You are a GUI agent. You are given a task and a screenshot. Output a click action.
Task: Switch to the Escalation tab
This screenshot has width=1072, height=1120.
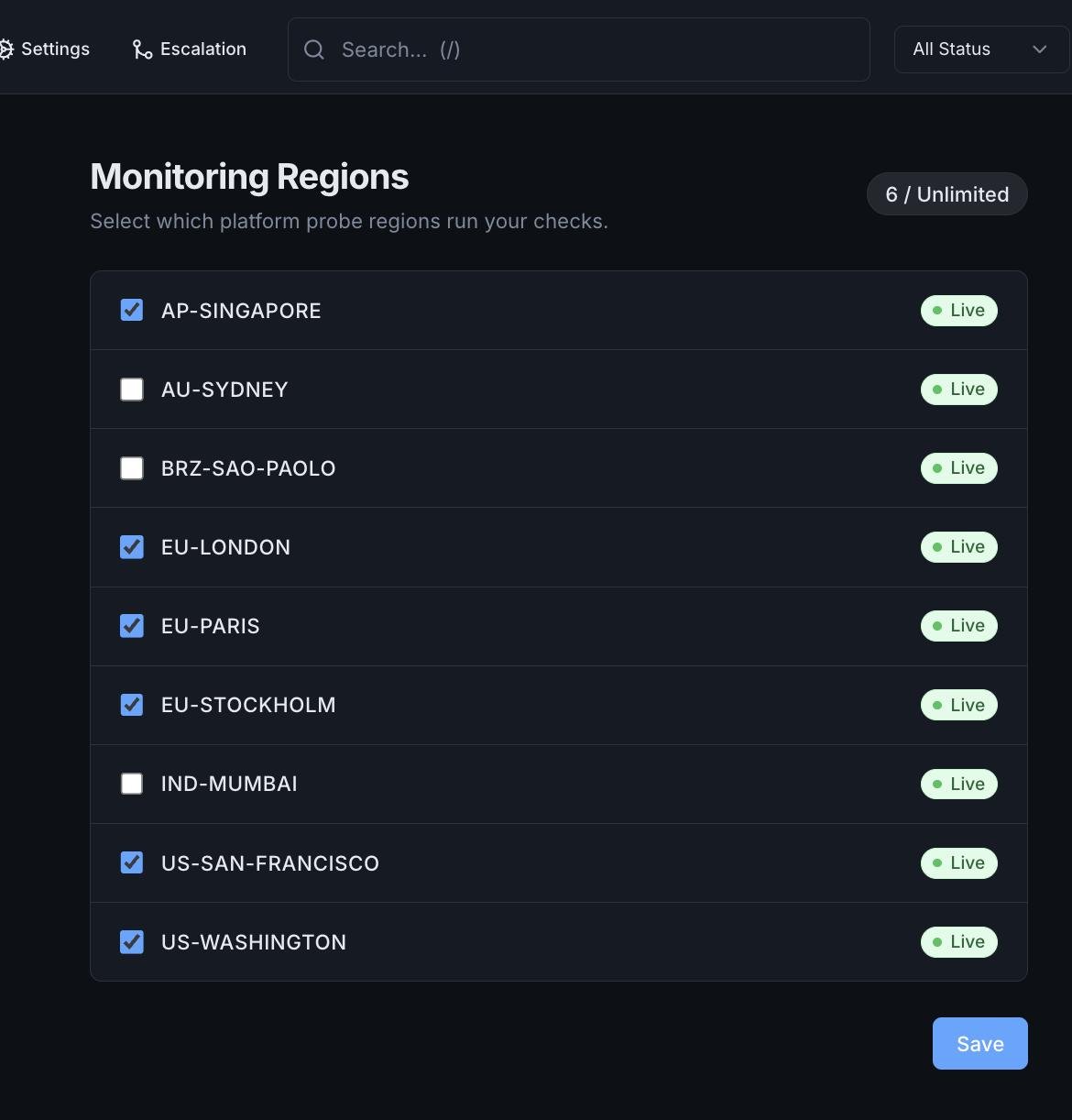click(x=202, y=49)
